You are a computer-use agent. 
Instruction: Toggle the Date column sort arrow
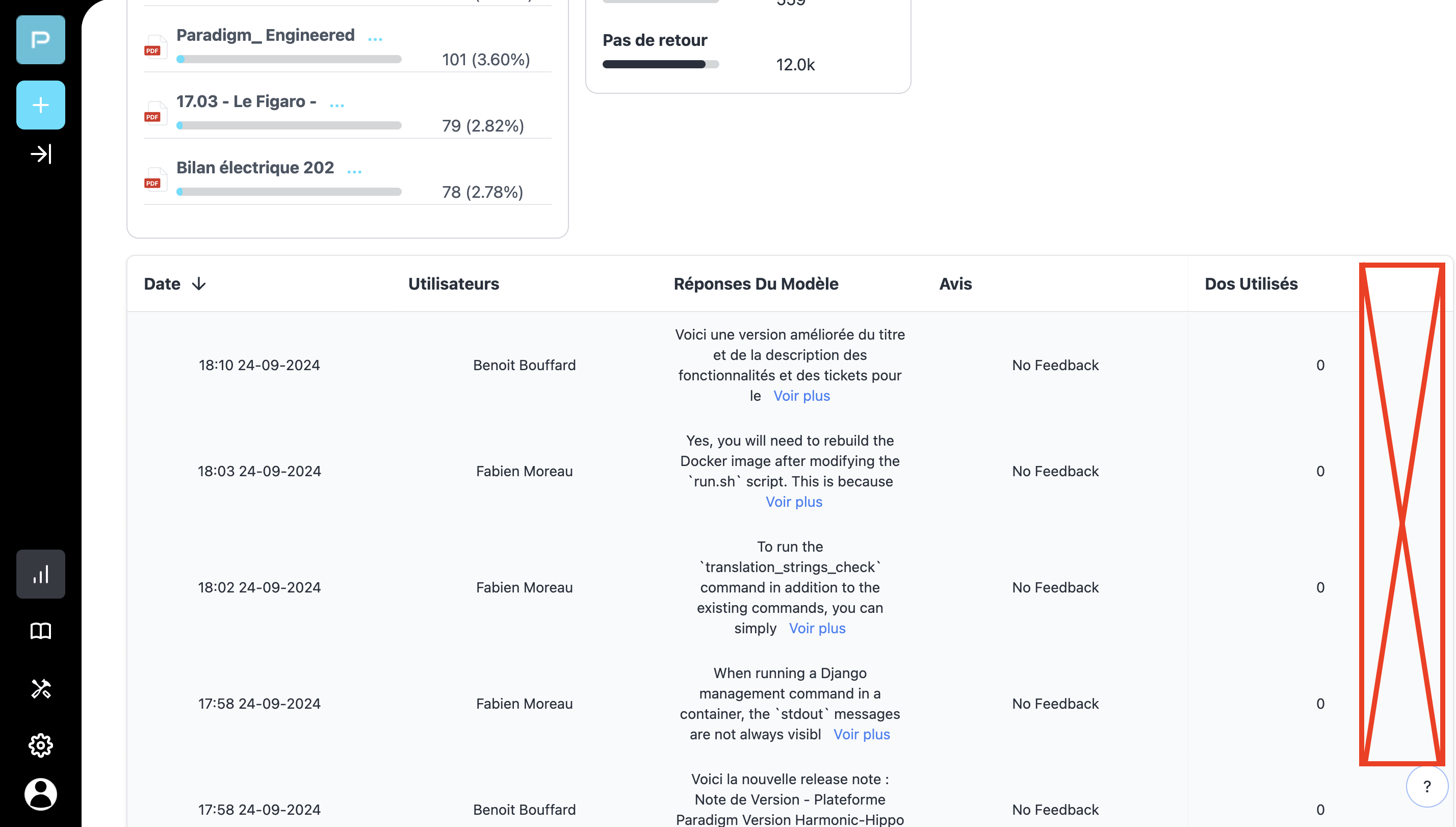coord(199,284)
